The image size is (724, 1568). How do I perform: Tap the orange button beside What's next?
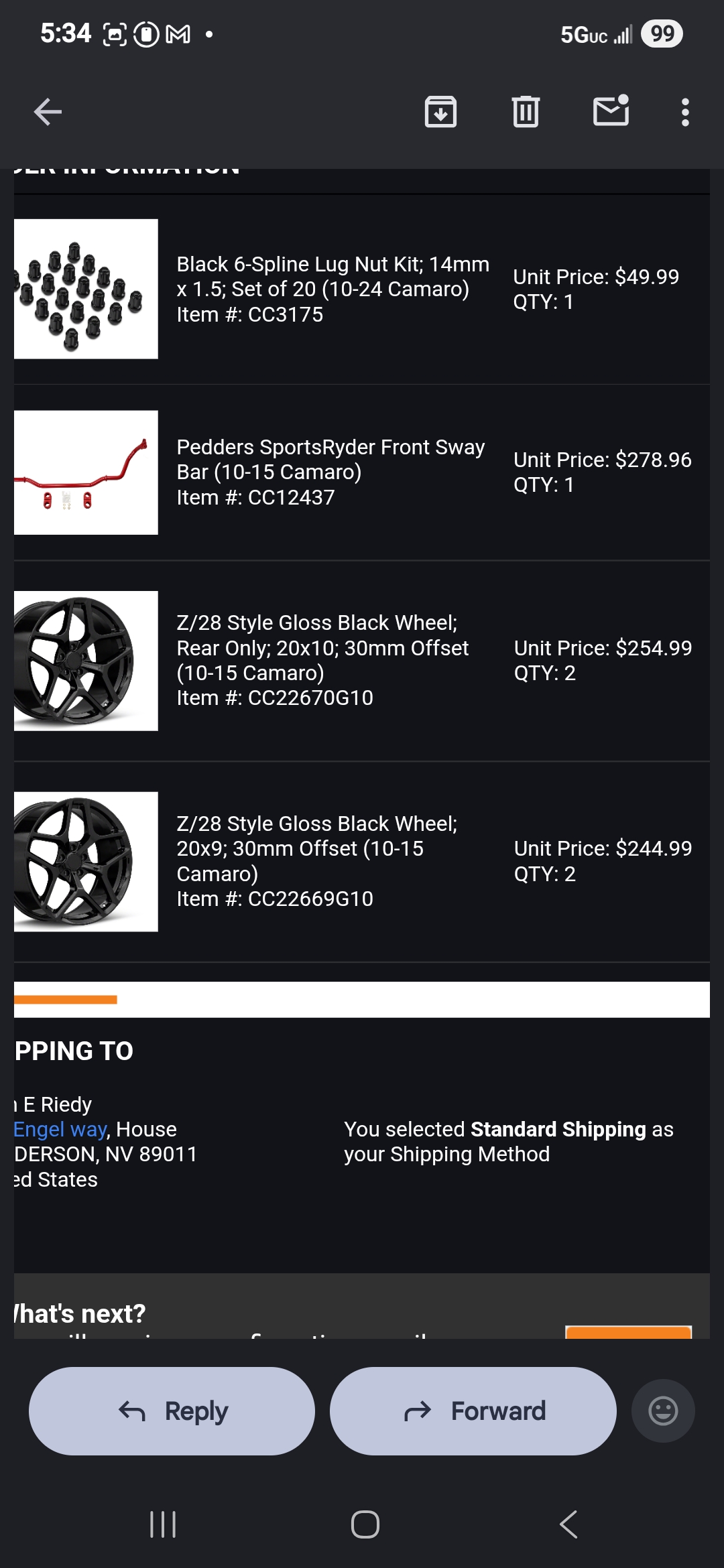click(628, 1332)
